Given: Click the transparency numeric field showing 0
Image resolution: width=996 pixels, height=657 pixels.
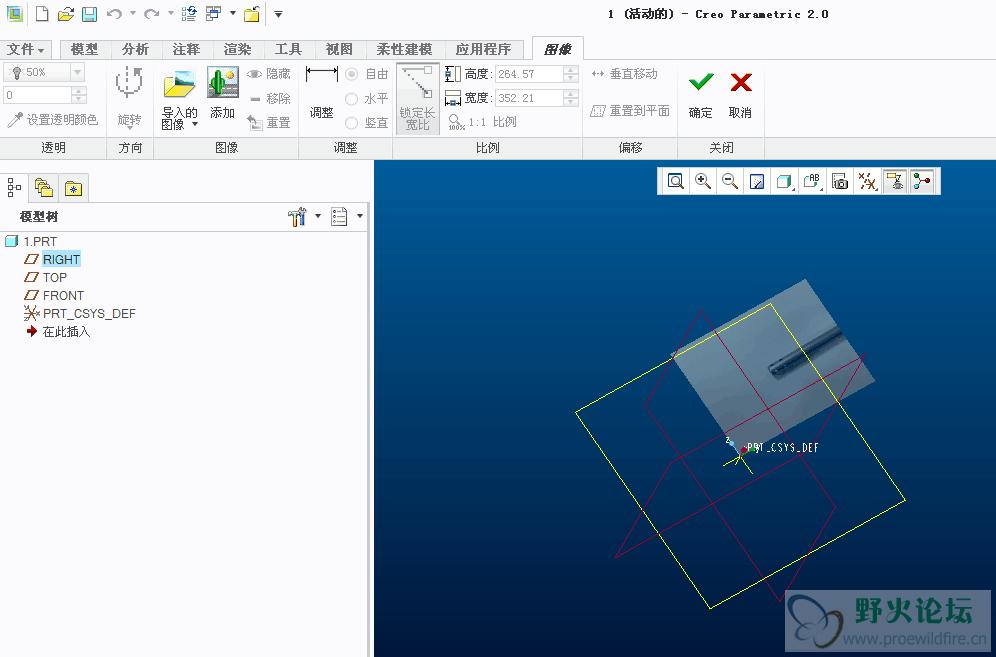Looking at the screenshot, I should (37, 95).
